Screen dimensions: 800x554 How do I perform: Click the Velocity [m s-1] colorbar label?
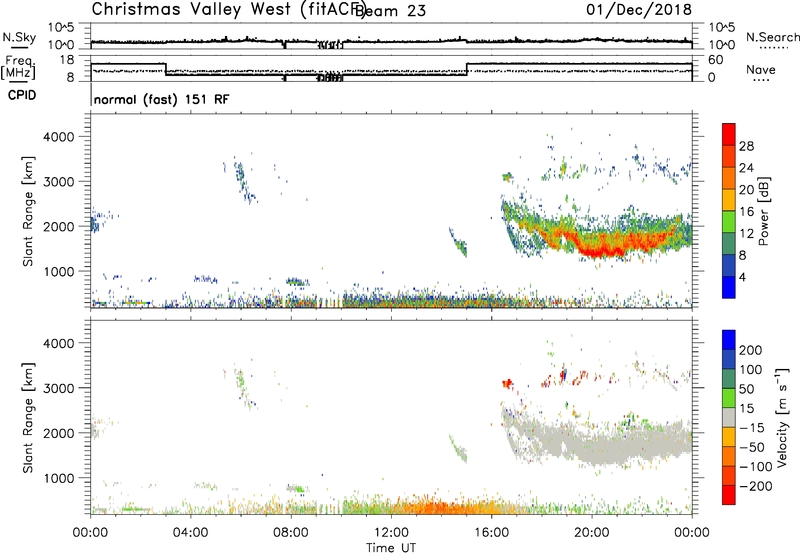tap(782, 417)
